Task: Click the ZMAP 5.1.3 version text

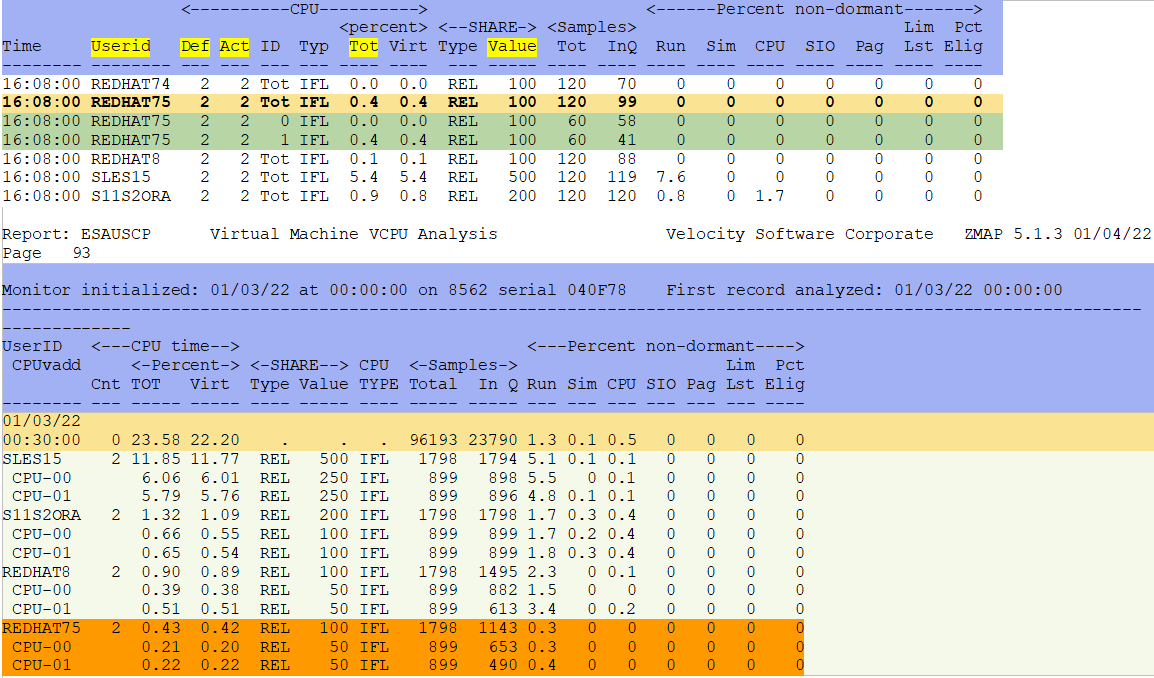Action: coord(1010,234)
